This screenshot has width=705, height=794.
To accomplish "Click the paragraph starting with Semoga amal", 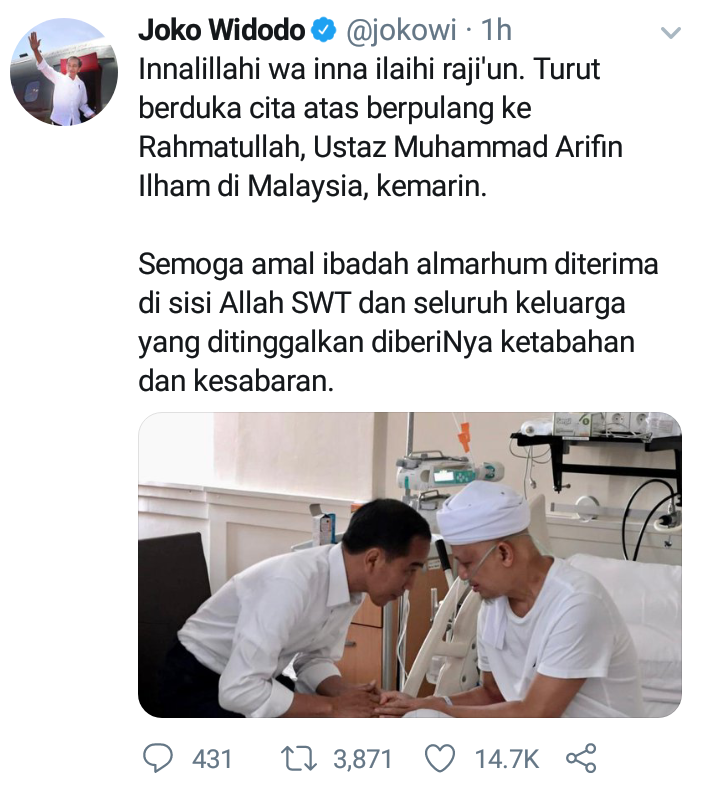I will tap(398, 323).
